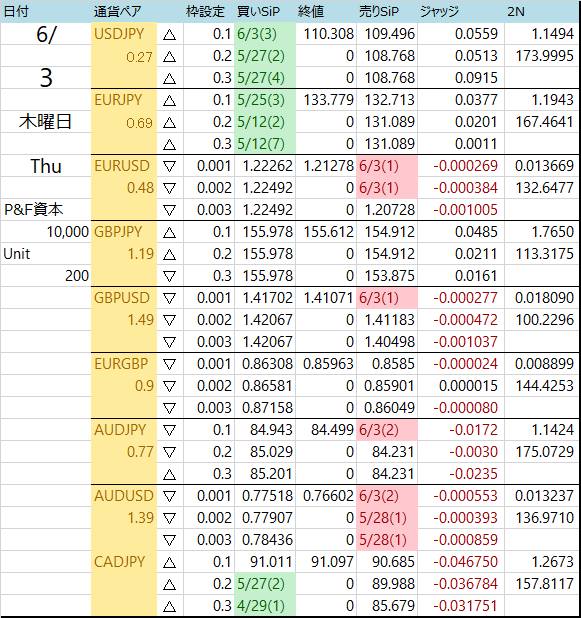Click the capital value 10,000
The width and height of the screenshot is (581, 618).
click(x=68, y=232)
